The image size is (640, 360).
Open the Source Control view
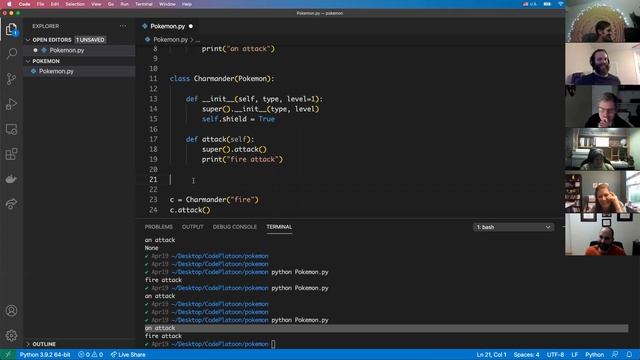11,79
